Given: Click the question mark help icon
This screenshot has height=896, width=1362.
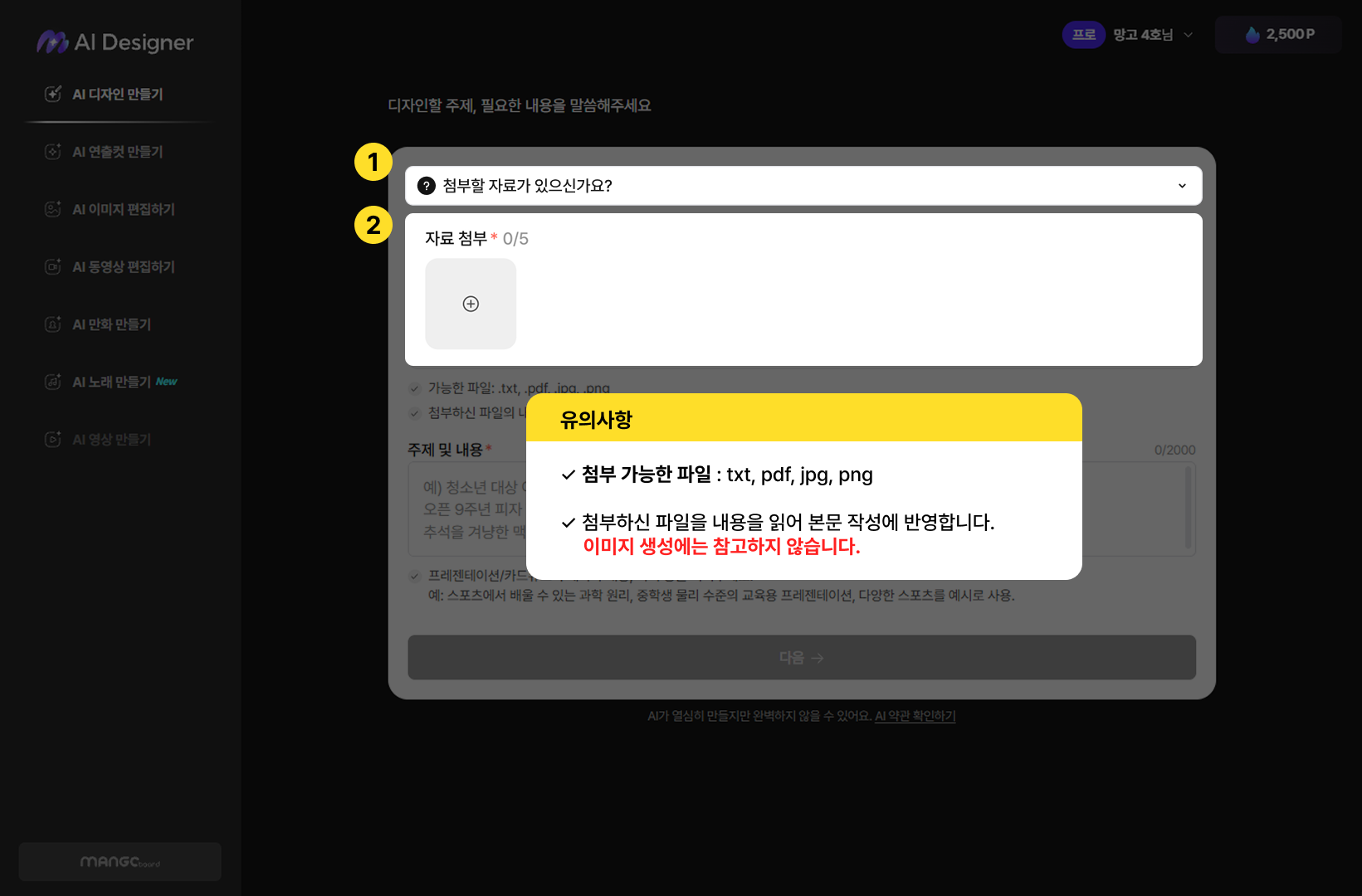Looking at the screenshot, I should [x=427, y=186].
